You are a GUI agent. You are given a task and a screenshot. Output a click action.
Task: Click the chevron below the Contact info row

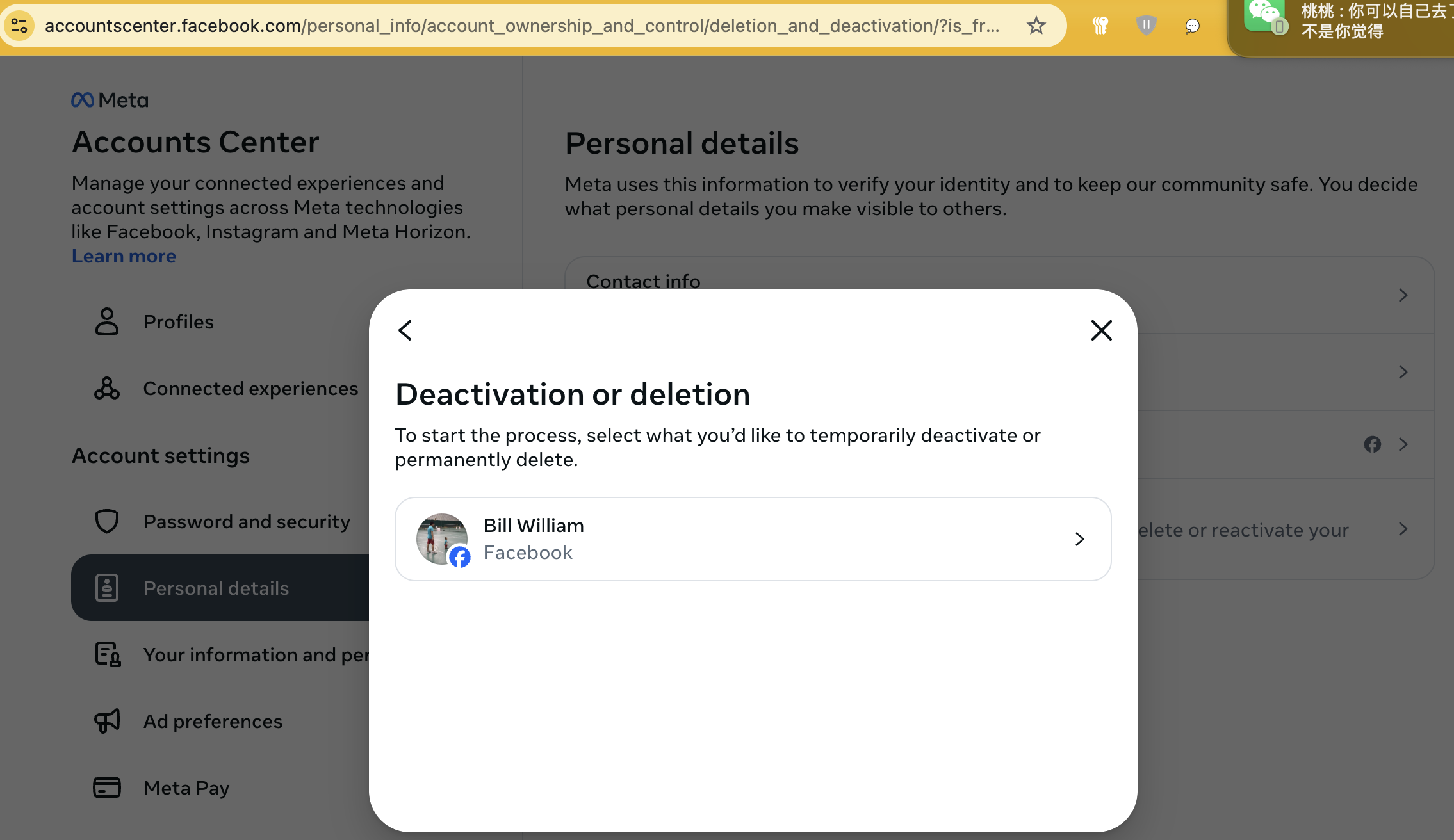coord(1403,372)
